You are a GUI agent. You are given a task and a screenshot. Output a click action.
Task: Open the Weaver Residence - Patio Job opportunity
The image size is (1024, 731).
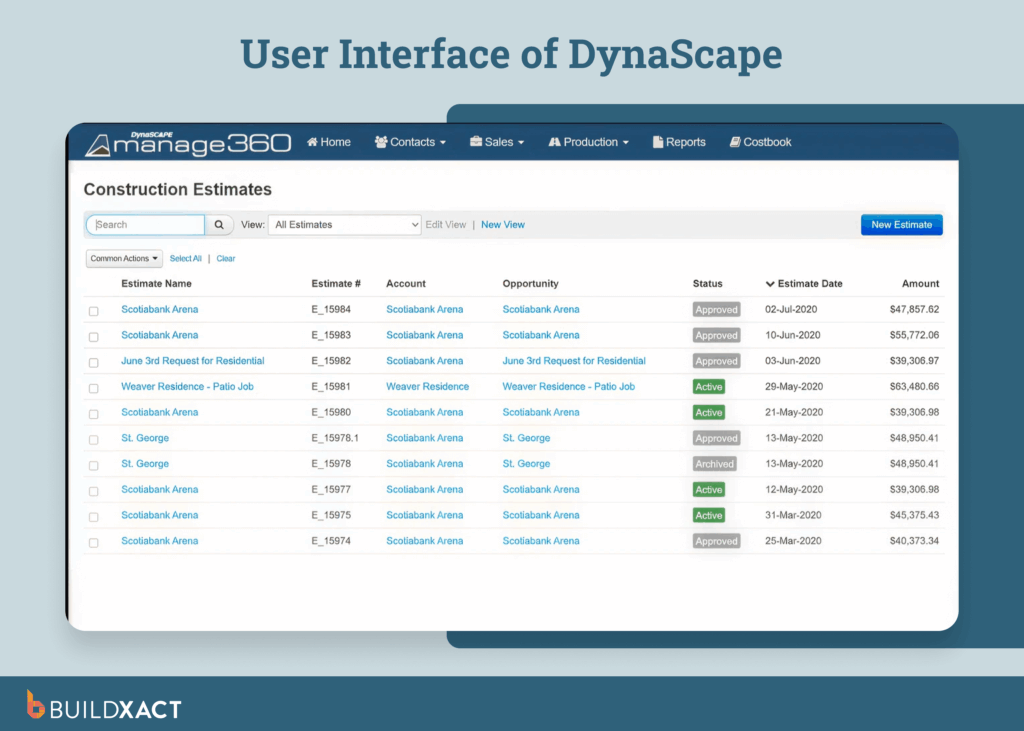(x=568, y=387)
